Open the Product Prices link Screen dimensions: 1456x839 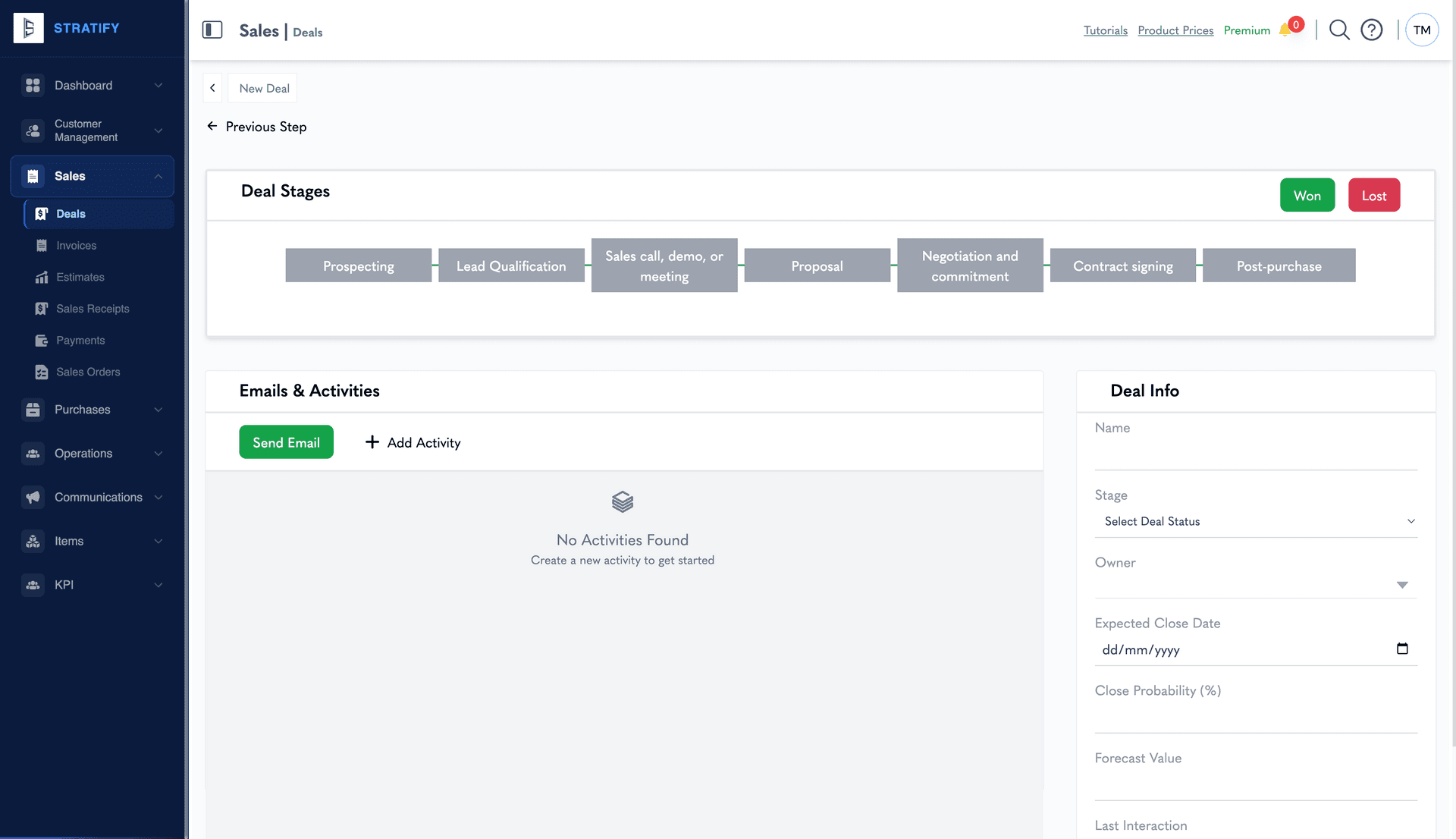(1175, 30)
